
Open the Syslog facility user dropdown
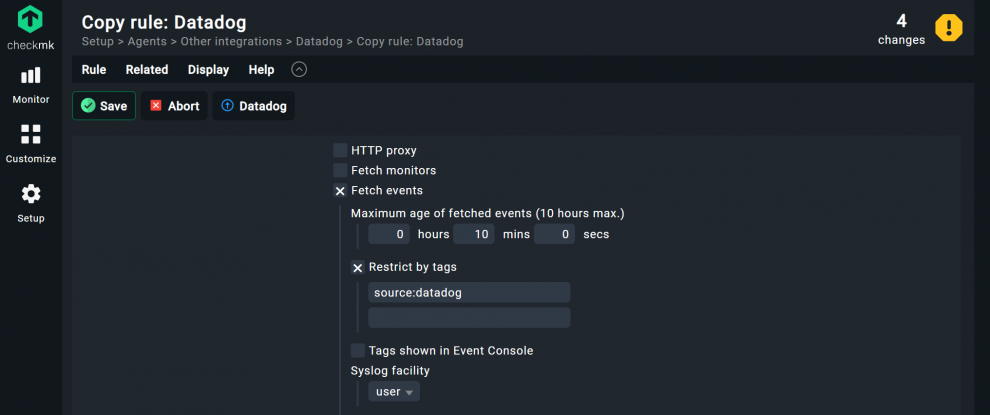(394, 392)
